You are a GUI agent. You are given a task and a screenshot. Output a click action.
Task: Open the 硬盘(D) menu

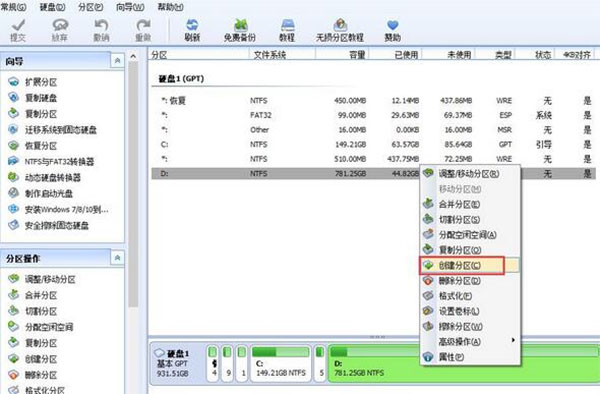click(x=52, y=7)
